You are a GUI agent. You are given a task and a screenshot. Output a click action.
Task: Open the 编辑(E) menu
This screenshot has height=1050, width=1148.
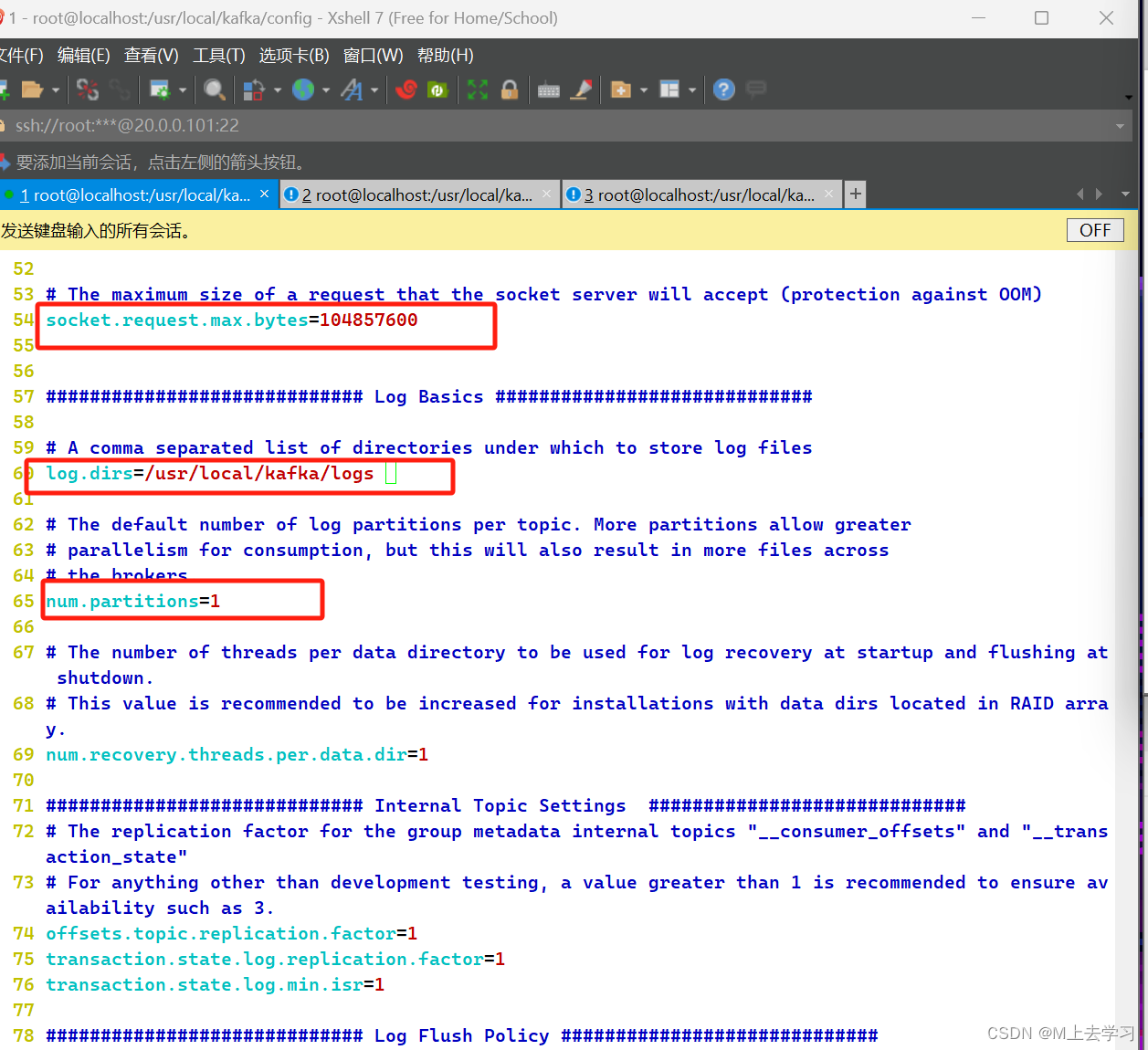click(x=84, y=56)
